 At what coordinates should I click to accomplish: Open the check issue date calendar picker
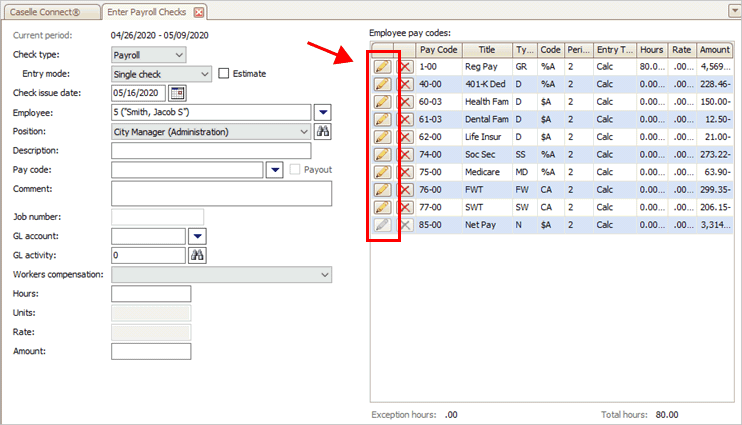click(x=177, y=93)
